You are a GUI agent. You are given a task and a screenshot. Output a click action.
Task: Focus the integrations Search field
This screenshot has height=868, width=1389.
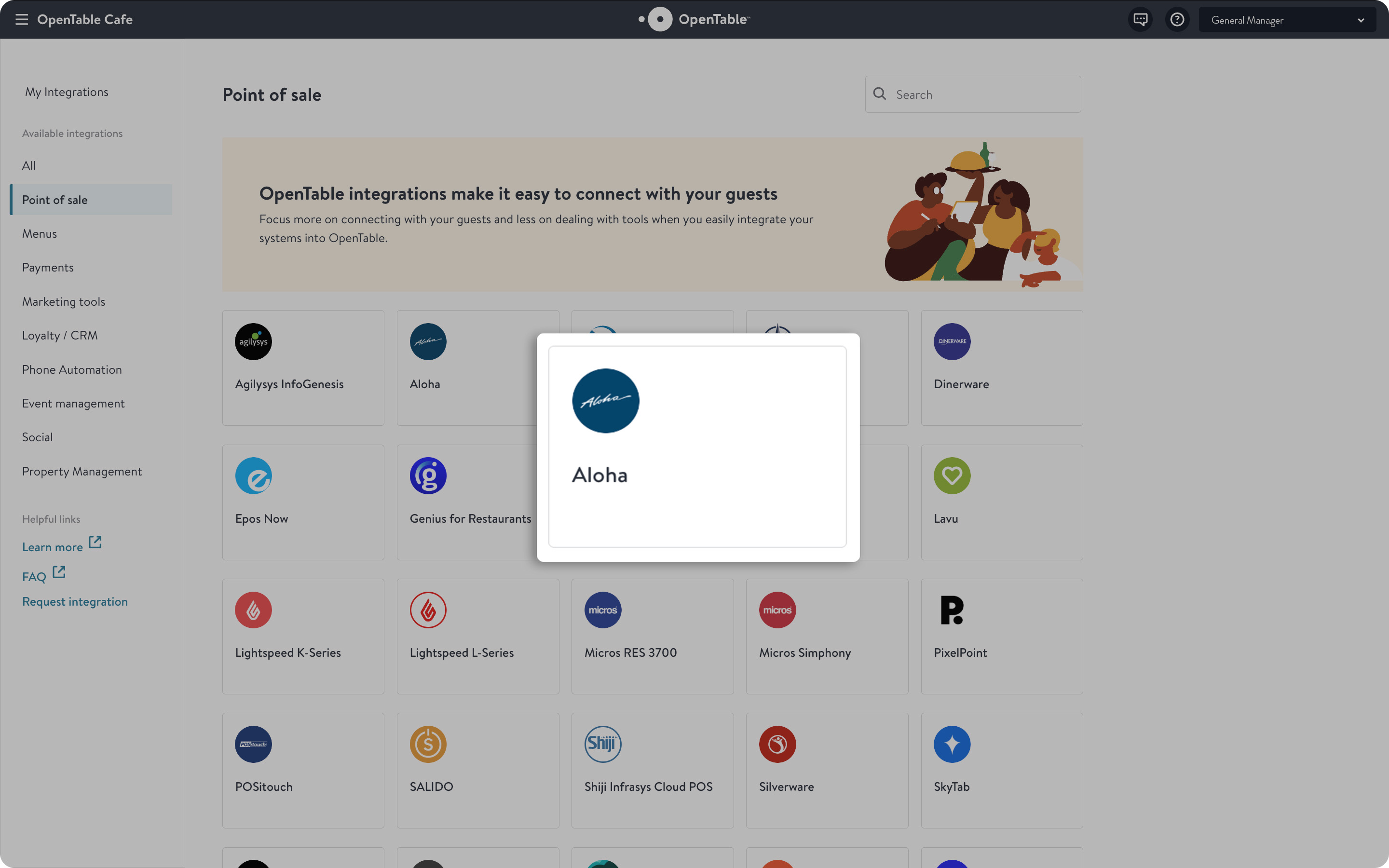click(973, 94)
